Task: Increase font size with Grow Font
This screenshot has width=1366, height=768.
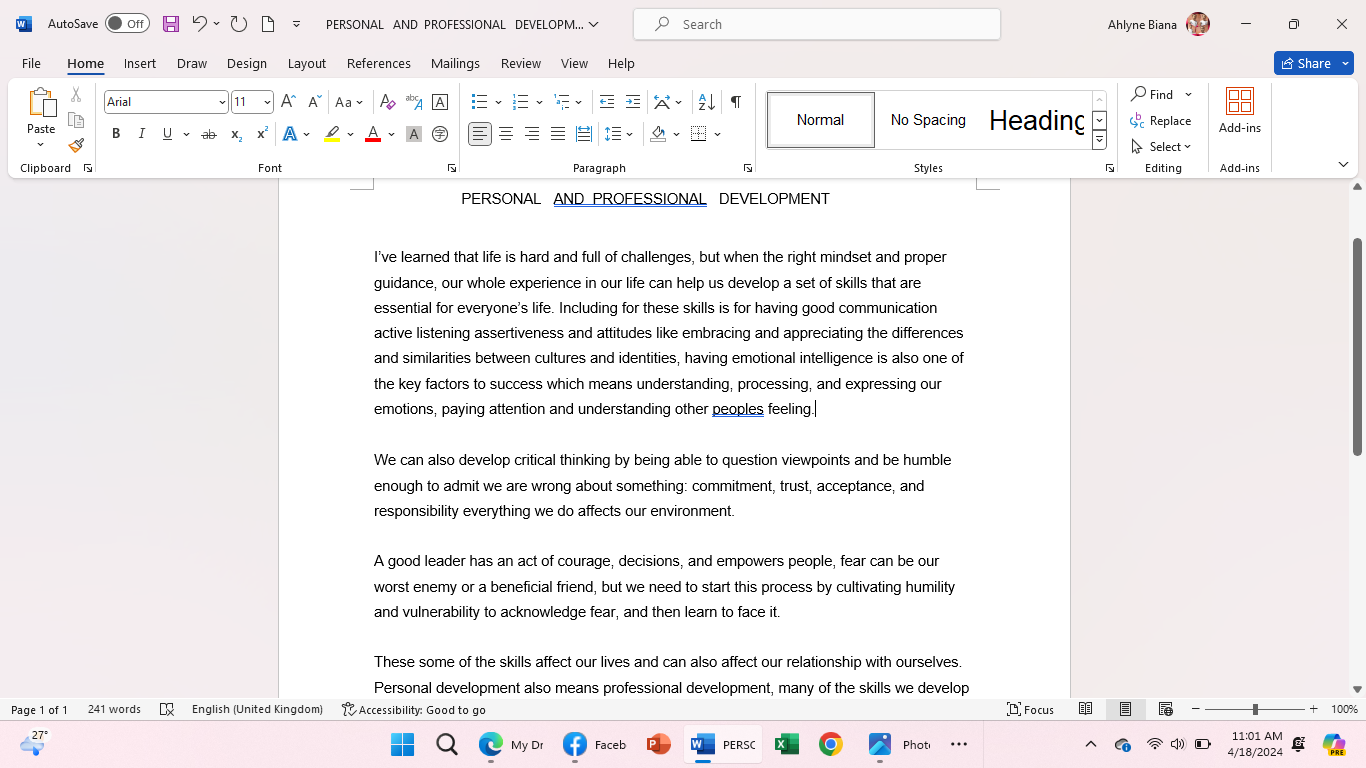Action: coord(288,102)
